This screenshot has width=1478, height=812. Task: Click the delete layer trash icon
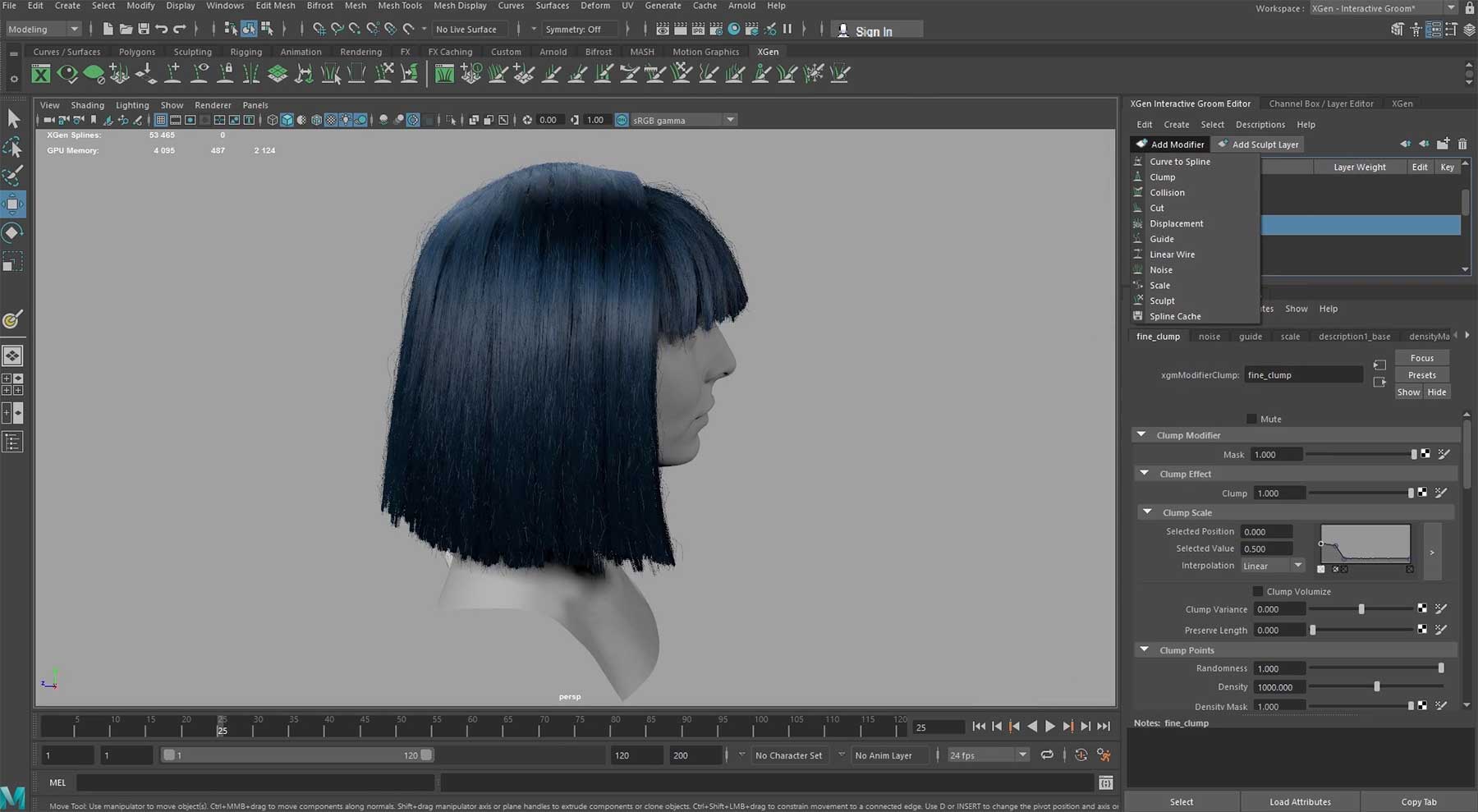[1462, 145]
